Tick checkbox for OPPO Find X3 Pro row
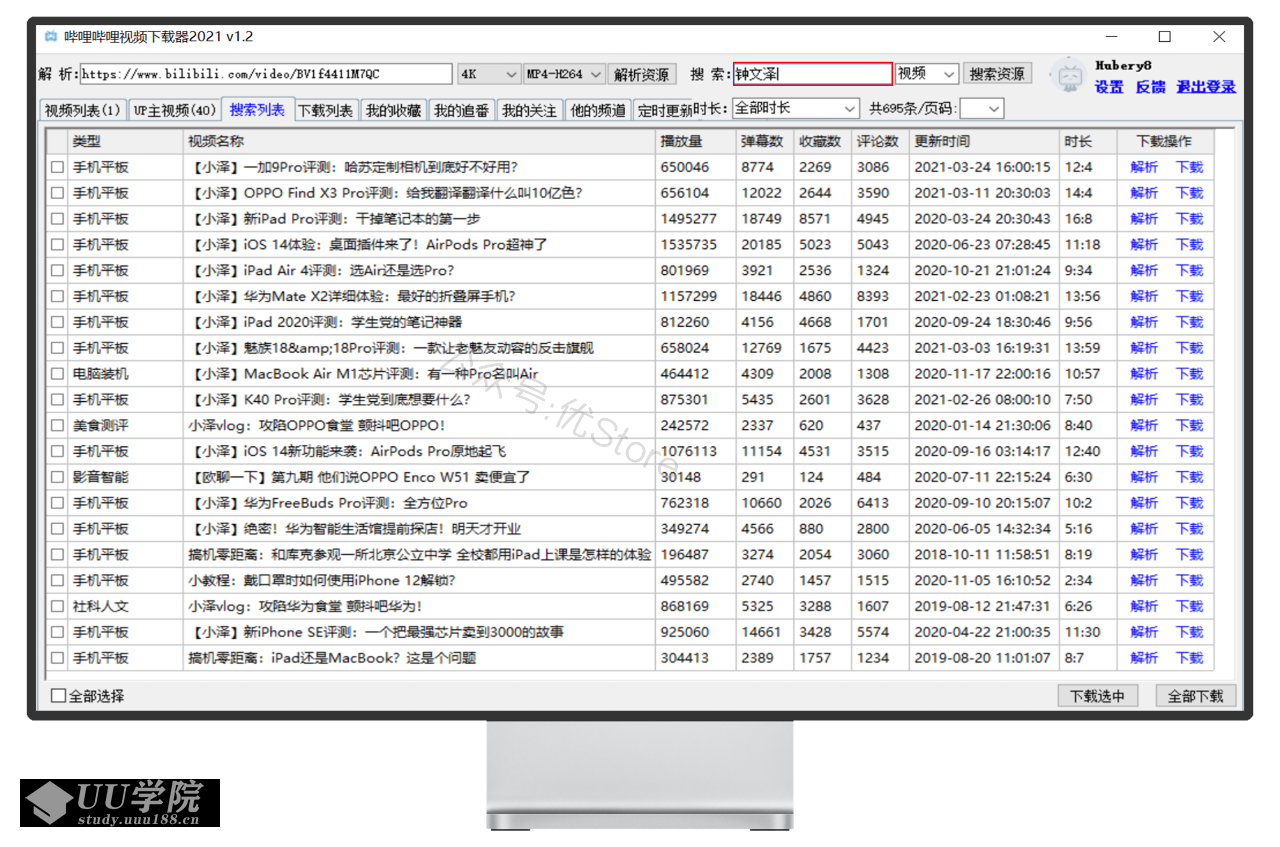 pyautogui.click(x=57, y=193)
